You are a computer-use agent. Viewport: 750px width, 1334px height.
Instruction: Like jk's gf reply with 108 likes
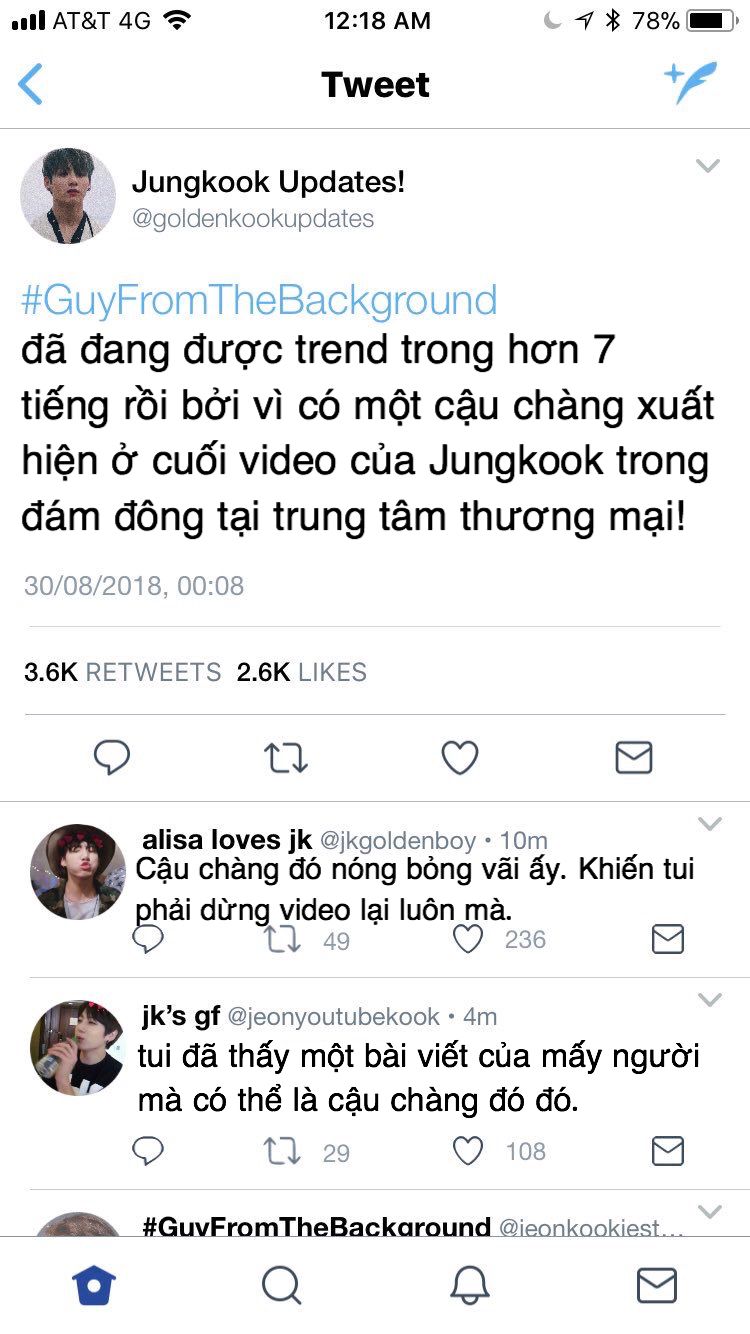coord(468,1151)
